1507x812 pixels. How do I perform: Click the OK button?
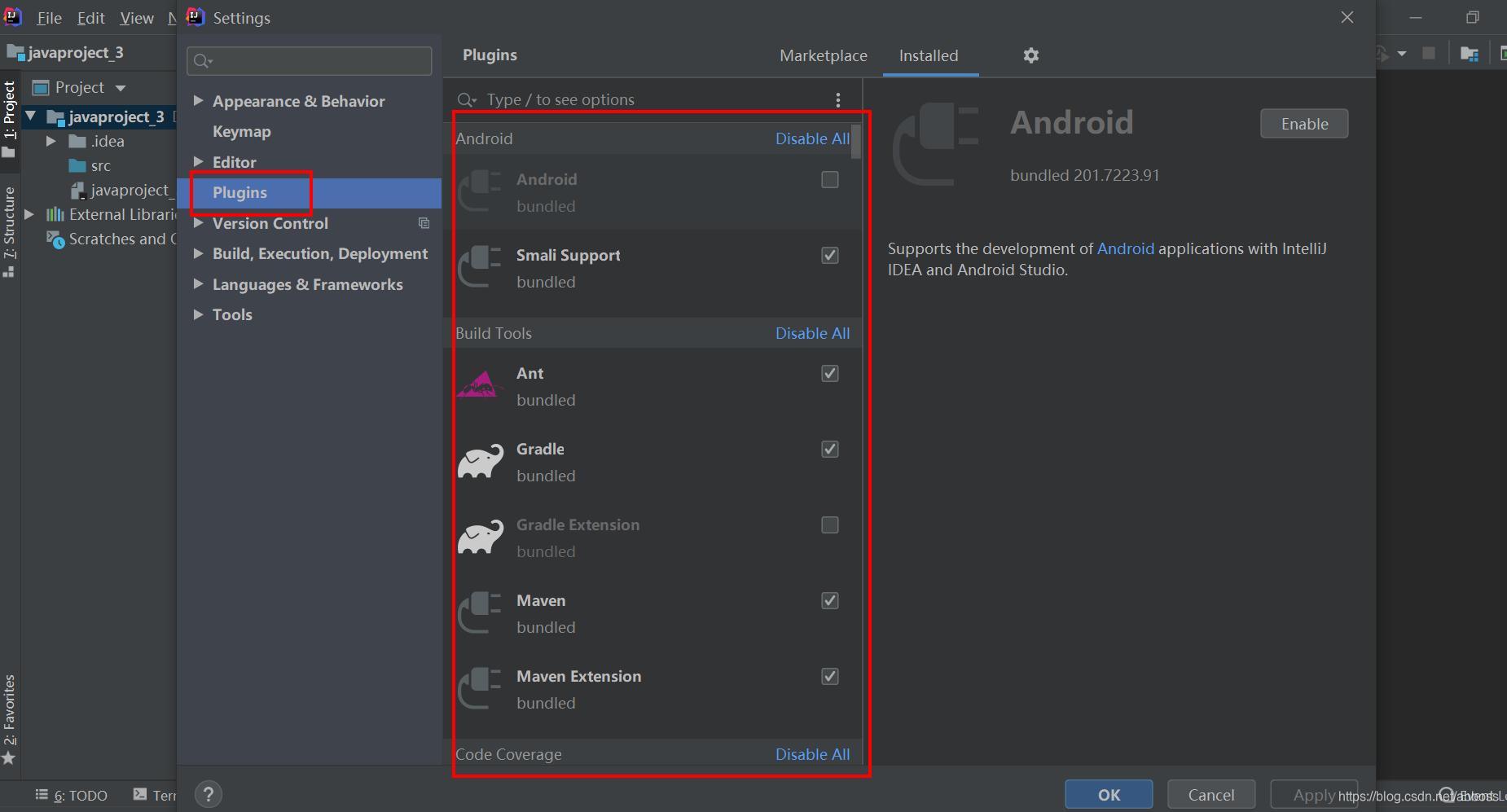[x=1109, y=795]
